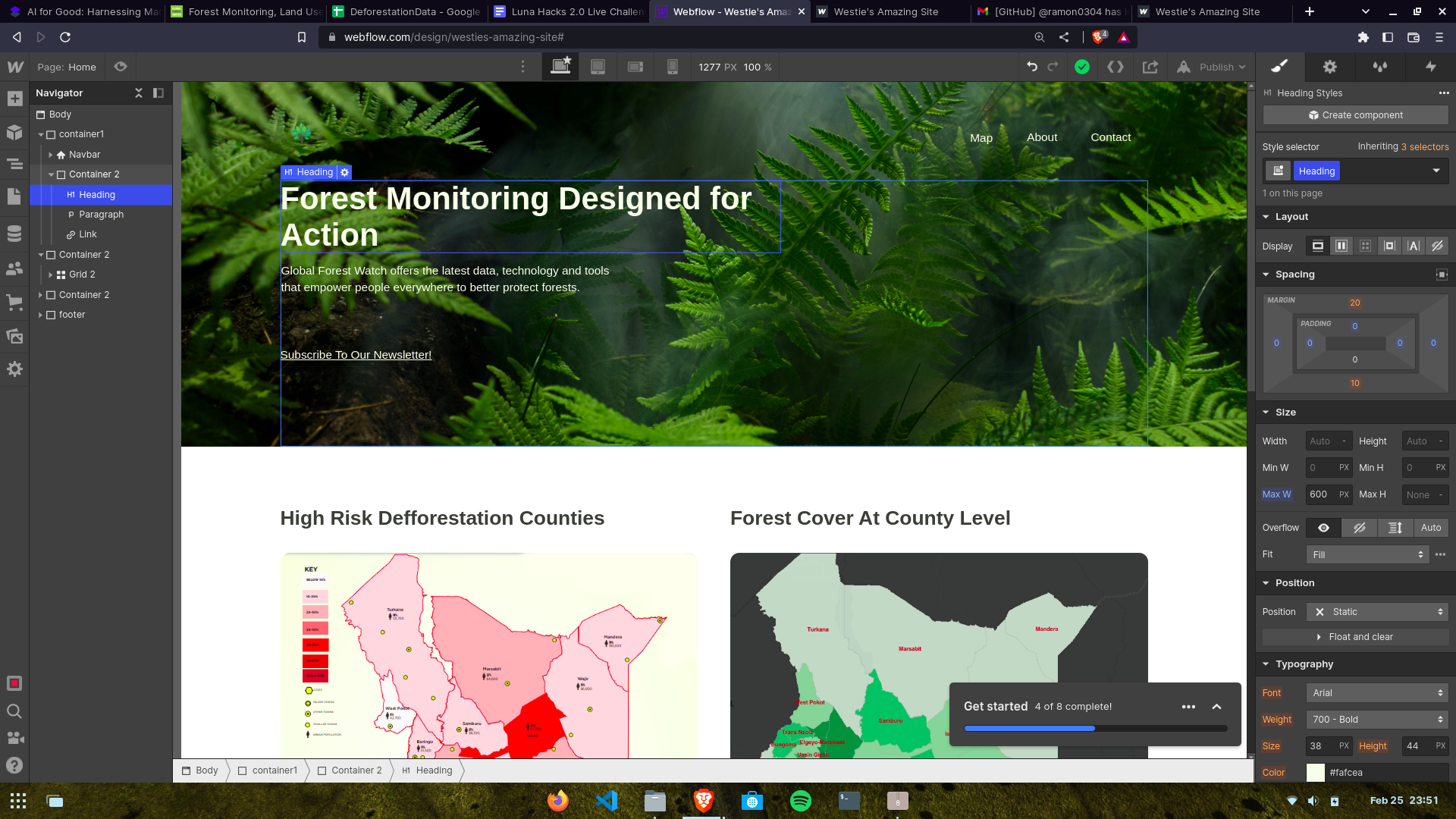This screenshot has width=1456, height=819.
Task: Open the Element Settings gear tab
Action: tap(1330, 67)
